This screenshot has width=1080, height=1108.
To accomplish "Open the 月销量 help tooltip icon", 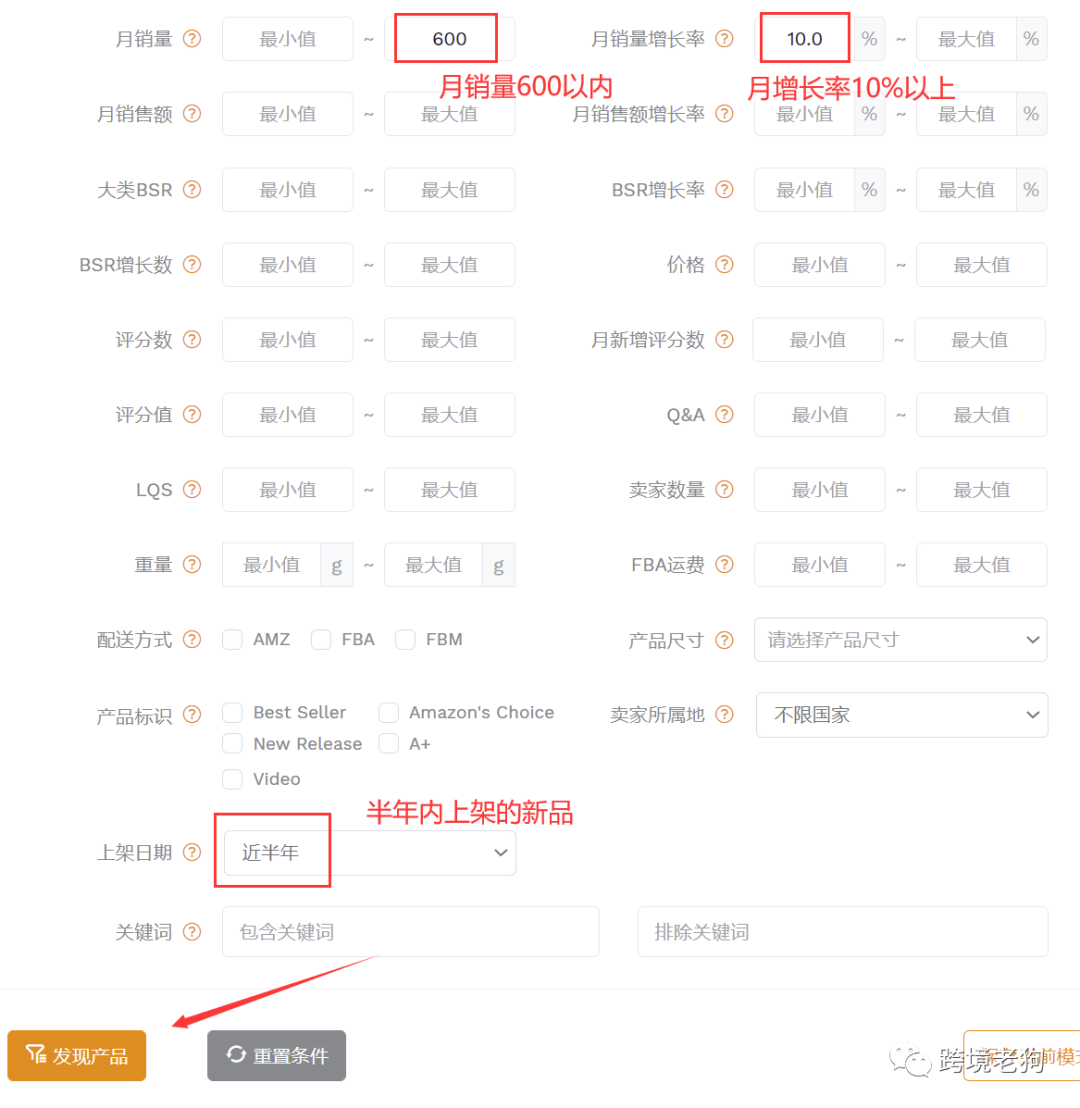I will coord(194,39).
